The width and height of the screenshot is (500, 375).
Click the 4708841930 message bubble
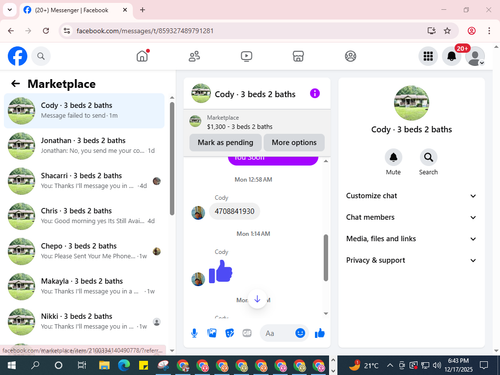(x=234, y=211)
